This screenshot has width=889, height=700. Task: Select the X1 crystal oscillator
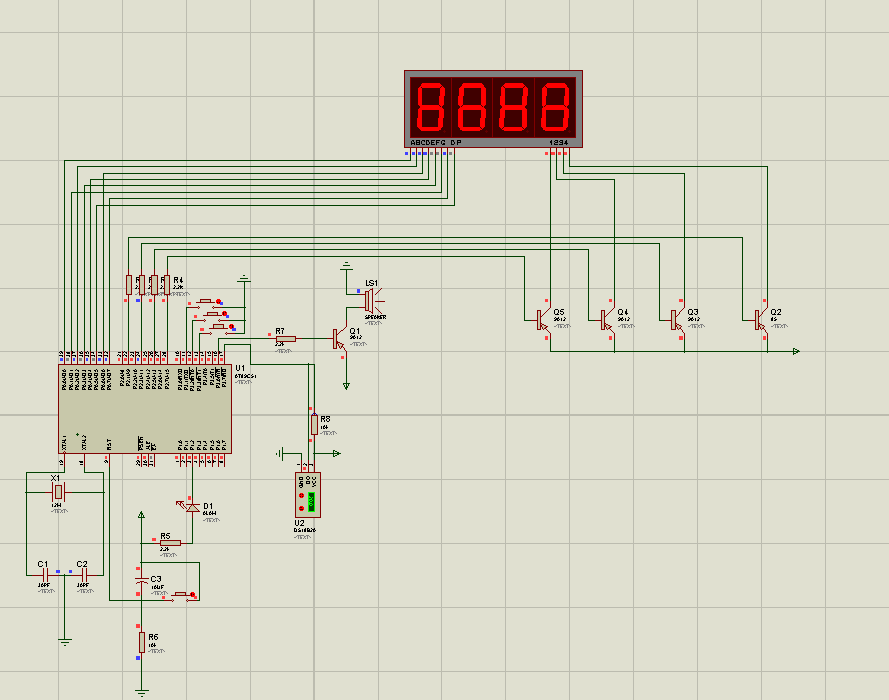click(58, 492)
